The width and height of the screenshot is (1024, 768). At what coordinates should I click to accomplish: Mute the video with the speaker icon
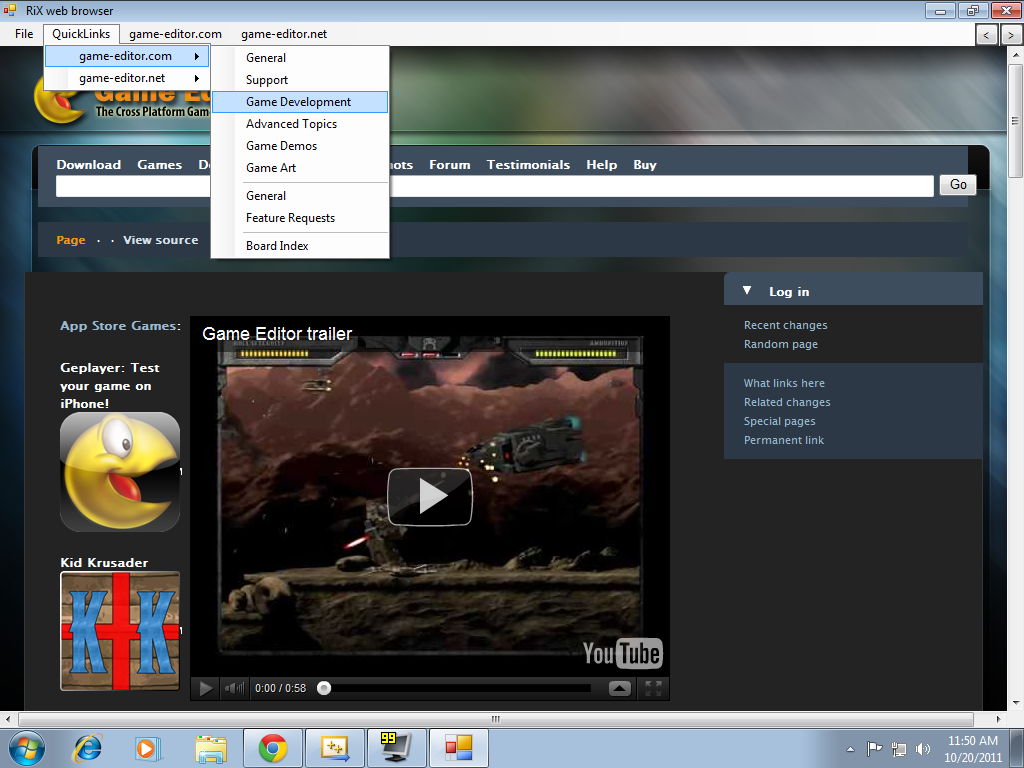(x=234, y=688)
